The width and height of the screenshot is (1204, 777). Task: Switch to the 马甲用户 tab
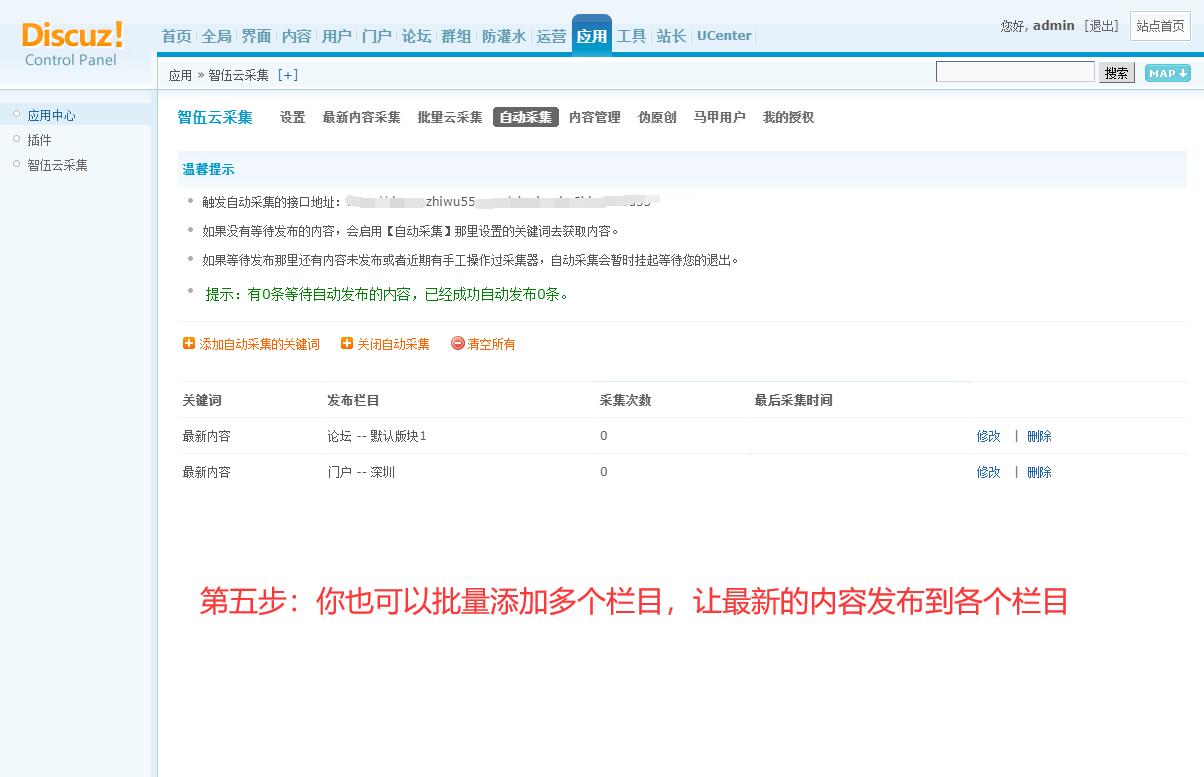[x=719, y=117]
